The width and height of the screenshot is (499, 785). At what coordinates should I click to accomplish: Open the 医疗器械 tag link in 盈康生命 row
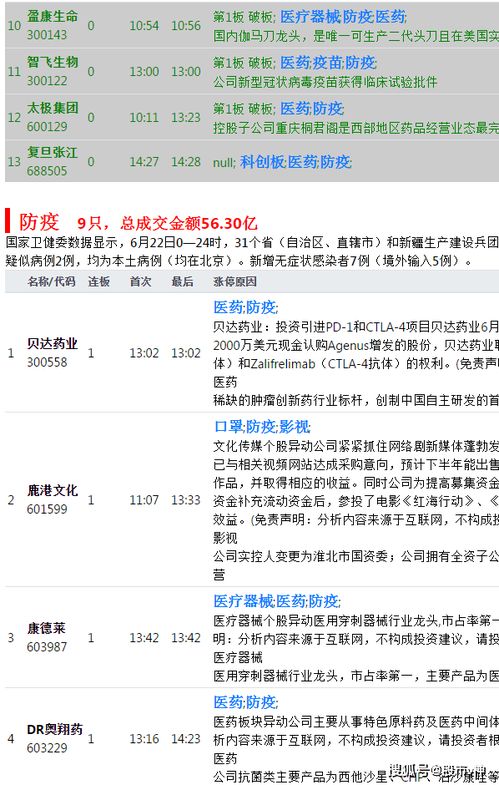tap(310, 17)
